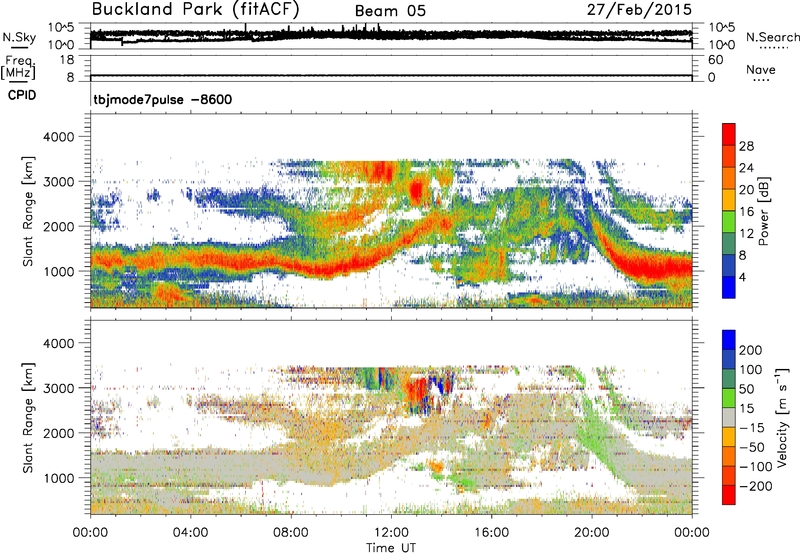Click the "Power [dB]" colorbar title

(763, 211)
